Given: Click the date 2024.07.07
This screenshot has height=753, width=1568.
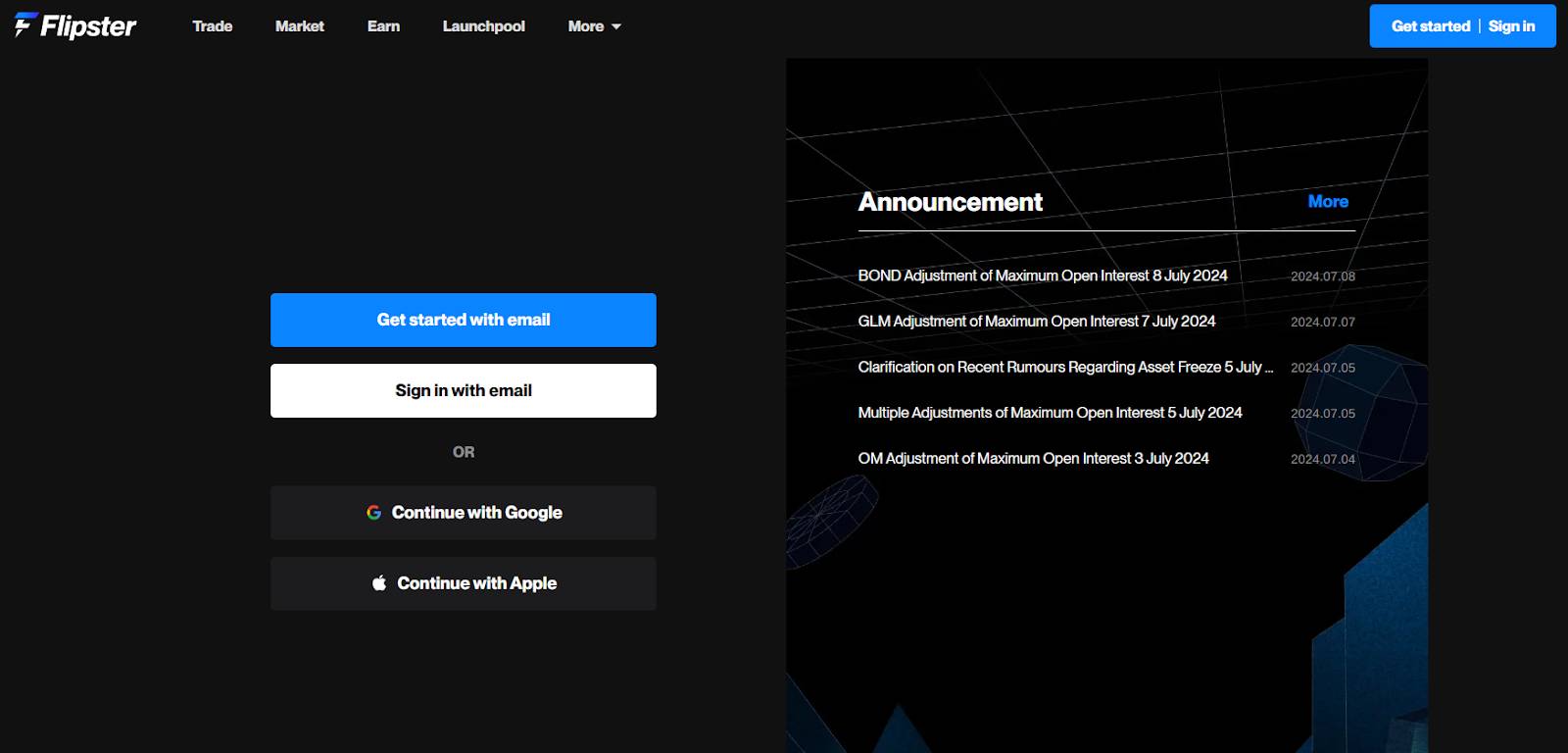Looking at the screenshot, I should pyautogui.click(x=1323, y=322).
